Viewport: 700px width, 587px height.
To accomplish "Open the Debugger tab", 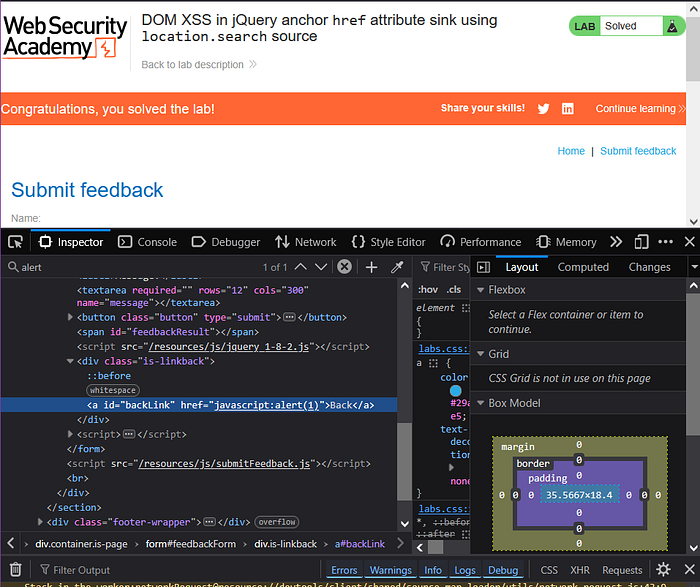I will [x=226, y=242].
